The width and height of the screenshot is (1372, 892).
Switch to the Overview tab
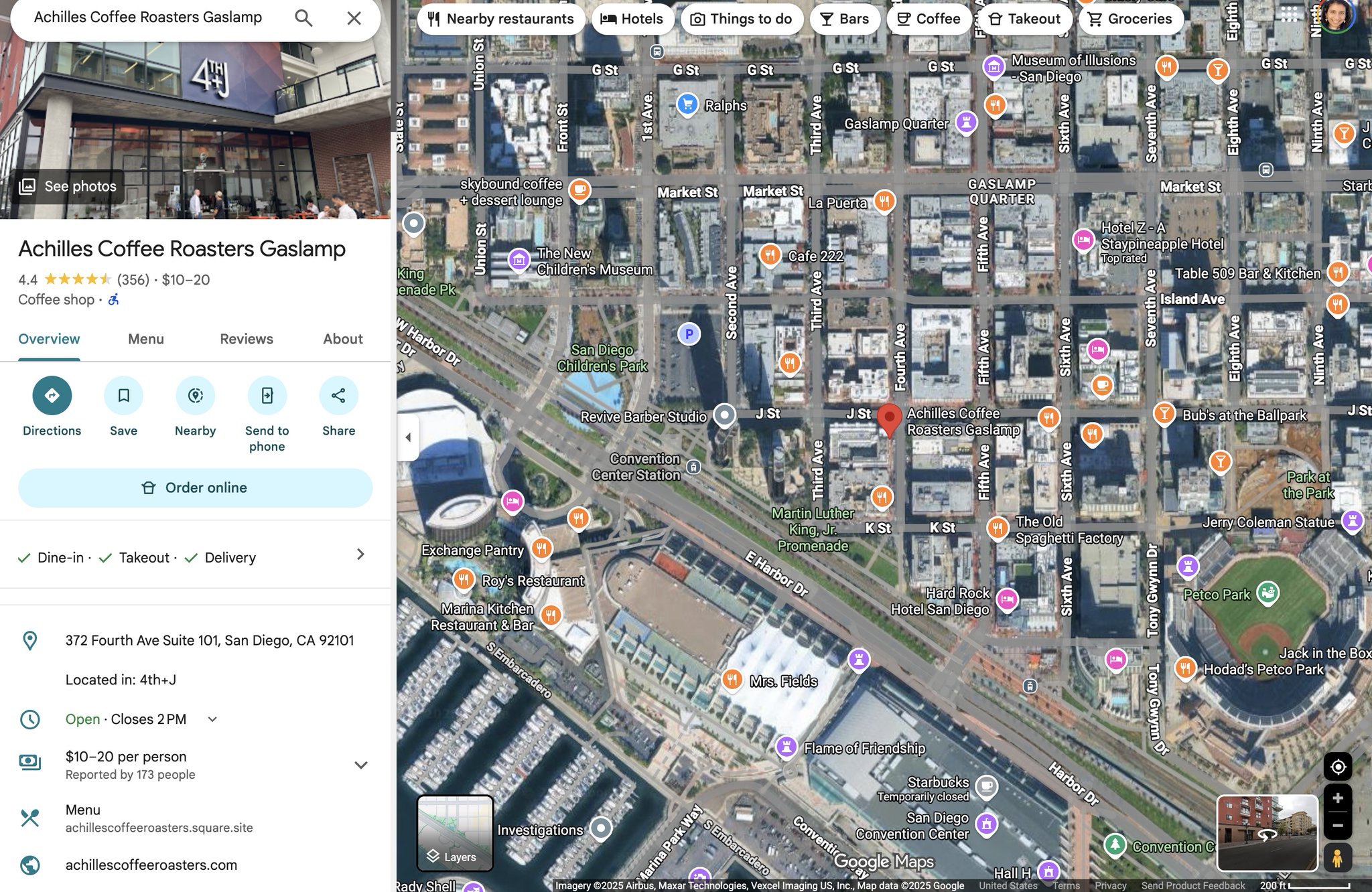coord(49,339)
